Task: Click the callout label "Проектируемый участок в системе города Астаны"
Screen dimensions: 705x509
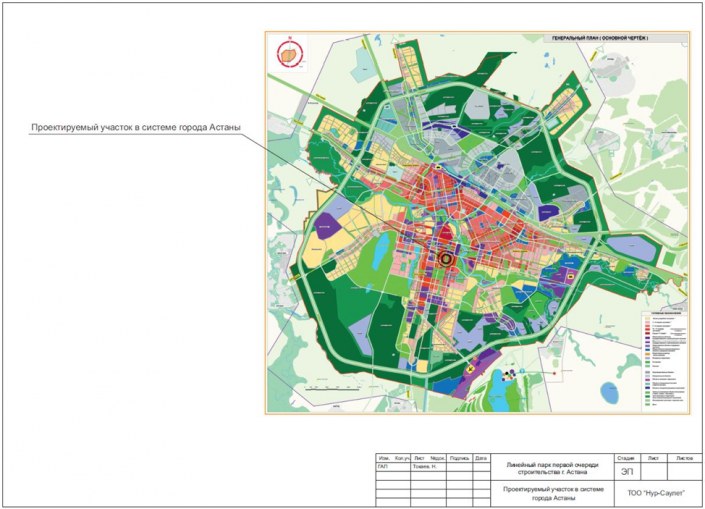Action: pos(135,128)
